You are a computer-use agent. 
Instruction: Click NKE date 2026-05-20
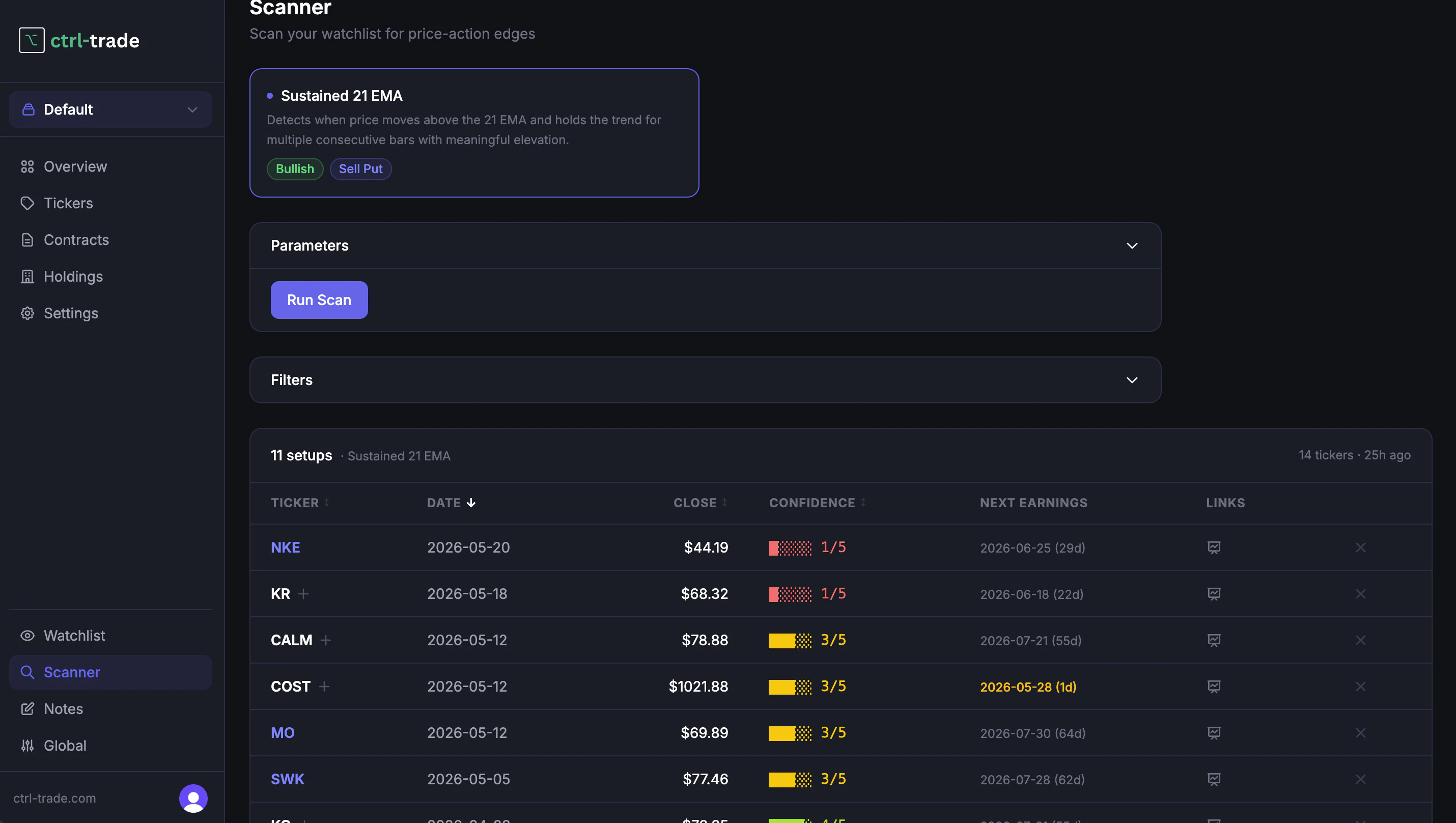click(468, 547)
